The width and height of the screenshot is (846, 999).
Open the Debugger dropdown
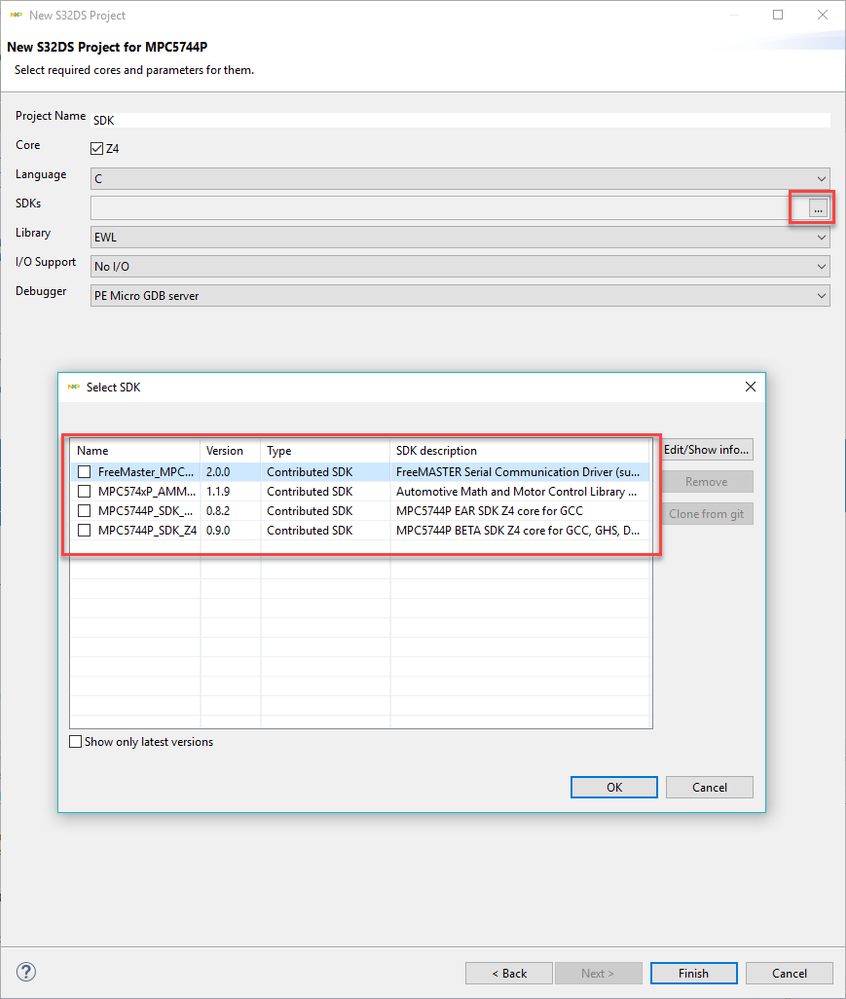[460, 296]
